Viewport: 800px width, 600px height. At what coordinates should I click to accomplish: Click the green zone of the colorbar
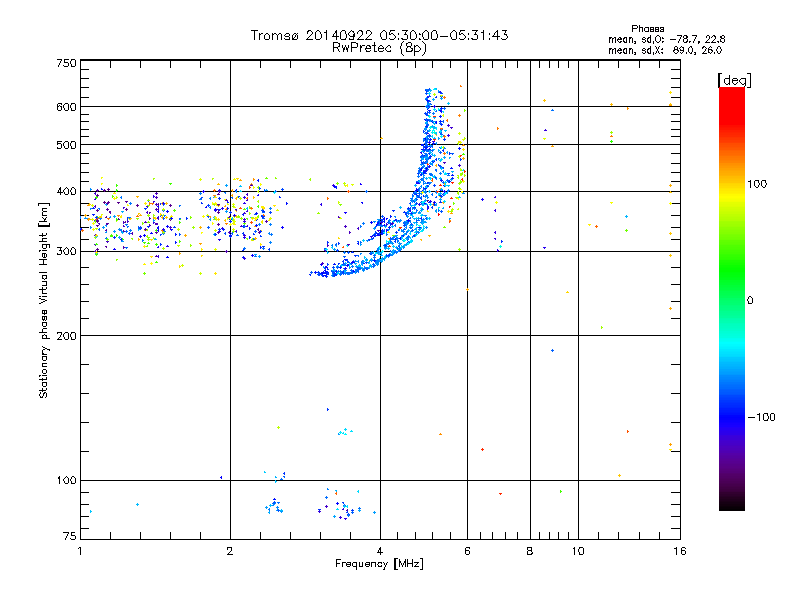pos(732,270)
